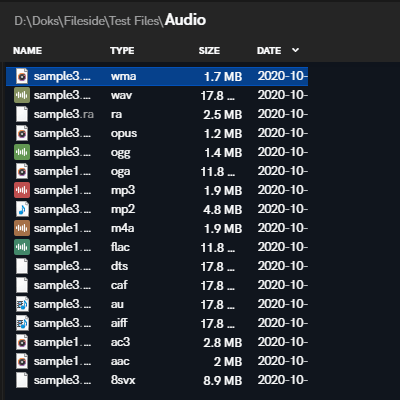This screenshot has height=400, width=400.
Task: Select the sample3.ra file name
Action: pyautogui.click(x=64, y=114)
